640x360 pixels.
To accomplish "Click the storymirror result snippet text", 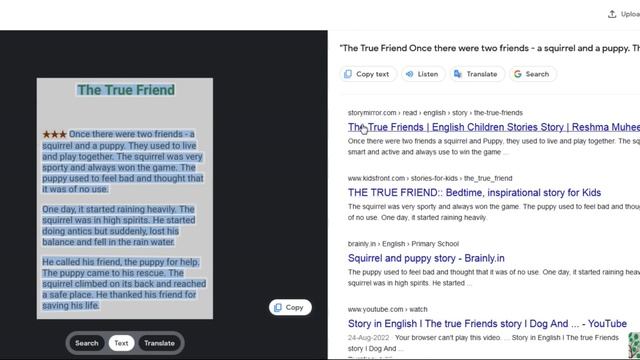I will coord(494,147).
